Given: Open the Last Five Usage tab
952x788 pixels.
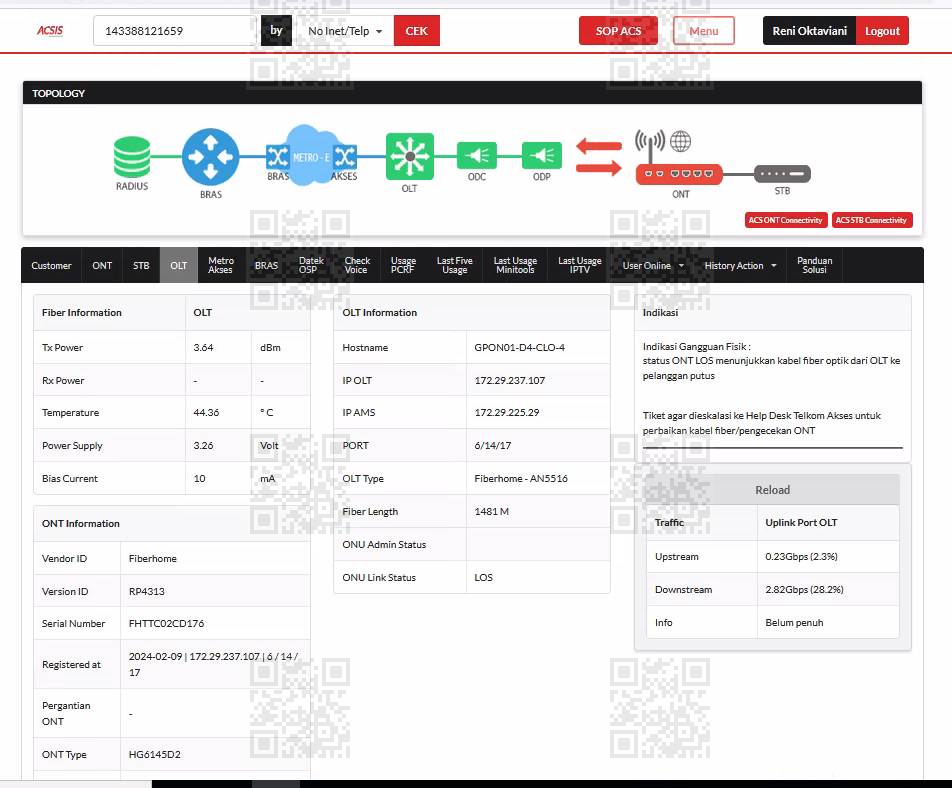Looking at the screenshot, I should (454, 265).
